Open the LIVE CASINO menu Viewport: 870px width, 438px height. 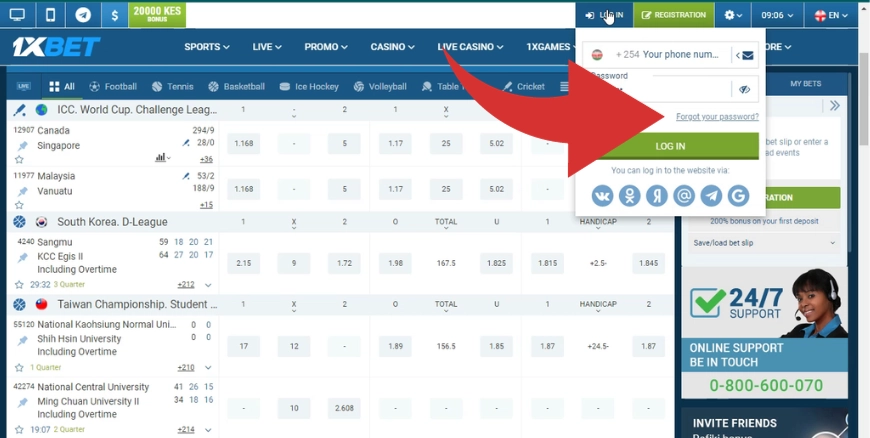coord(470,47)
